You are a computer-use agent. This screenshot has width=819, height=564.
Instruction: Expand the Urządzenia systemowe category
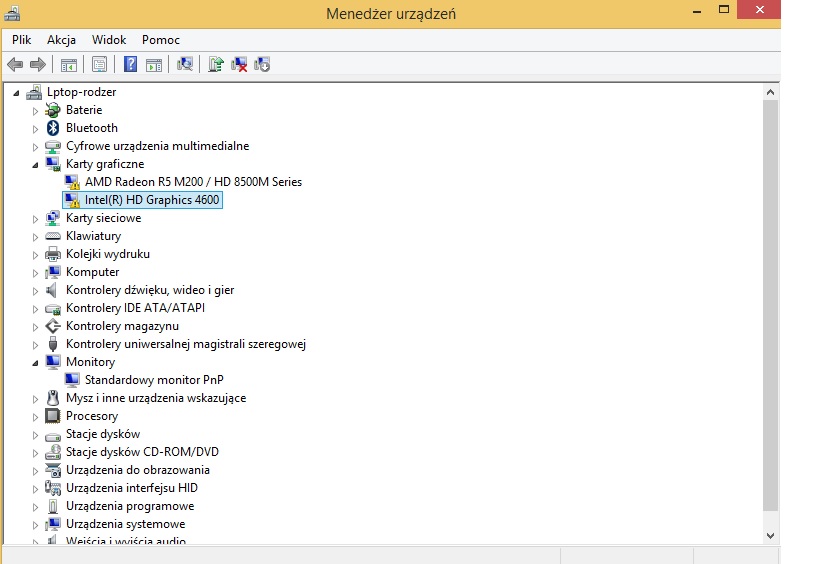coord(35,525)
